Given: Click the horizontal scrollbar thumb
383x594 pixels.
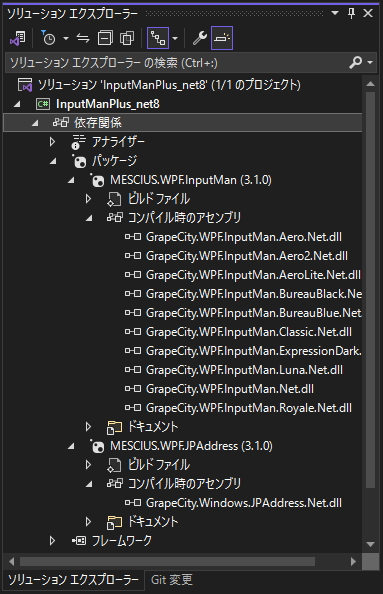Looking at the screenshot, I should point(167,561).
